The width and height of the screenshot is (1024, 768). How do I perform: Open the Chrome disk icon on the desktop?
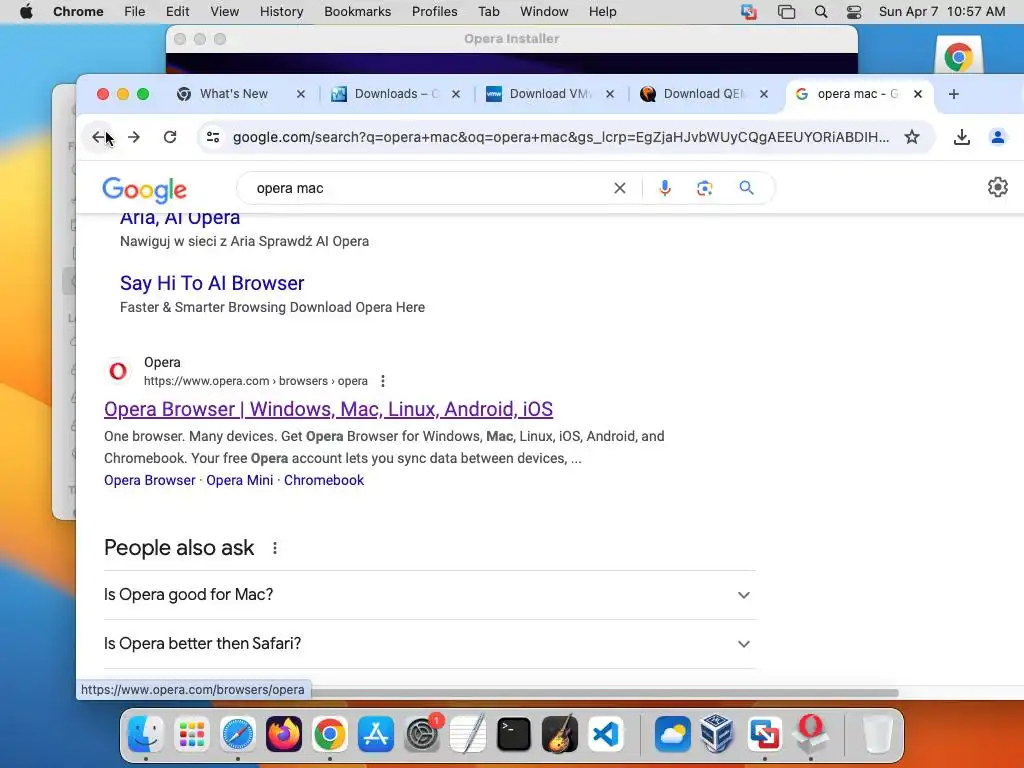pos(958,56)
